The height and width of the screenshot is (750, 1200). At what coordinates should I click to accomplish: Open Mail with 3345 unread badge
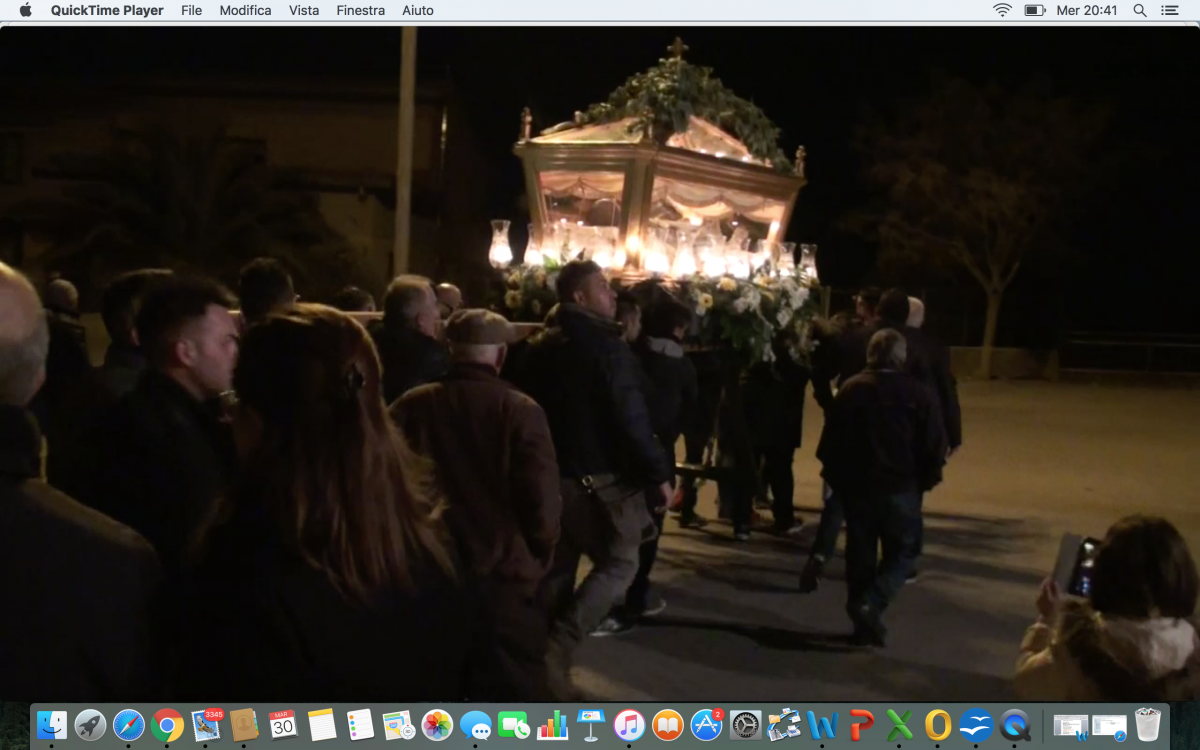click(206, 724)
